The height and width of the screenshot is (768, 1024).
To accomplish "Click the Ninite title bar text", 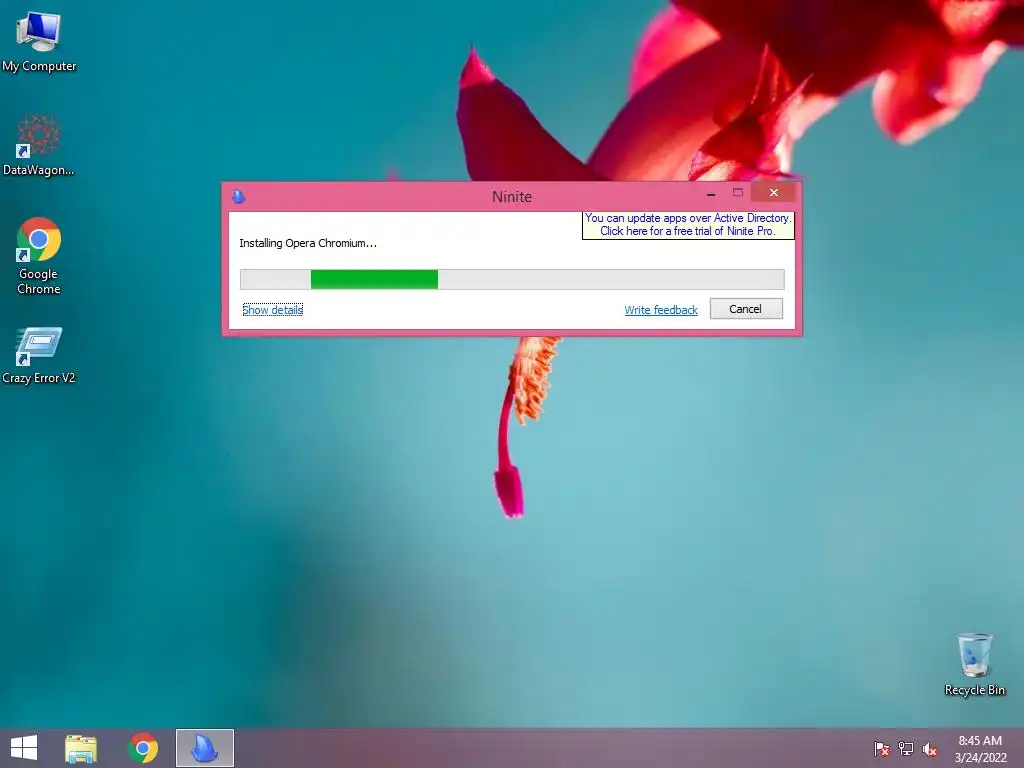I will pos(512,197).
